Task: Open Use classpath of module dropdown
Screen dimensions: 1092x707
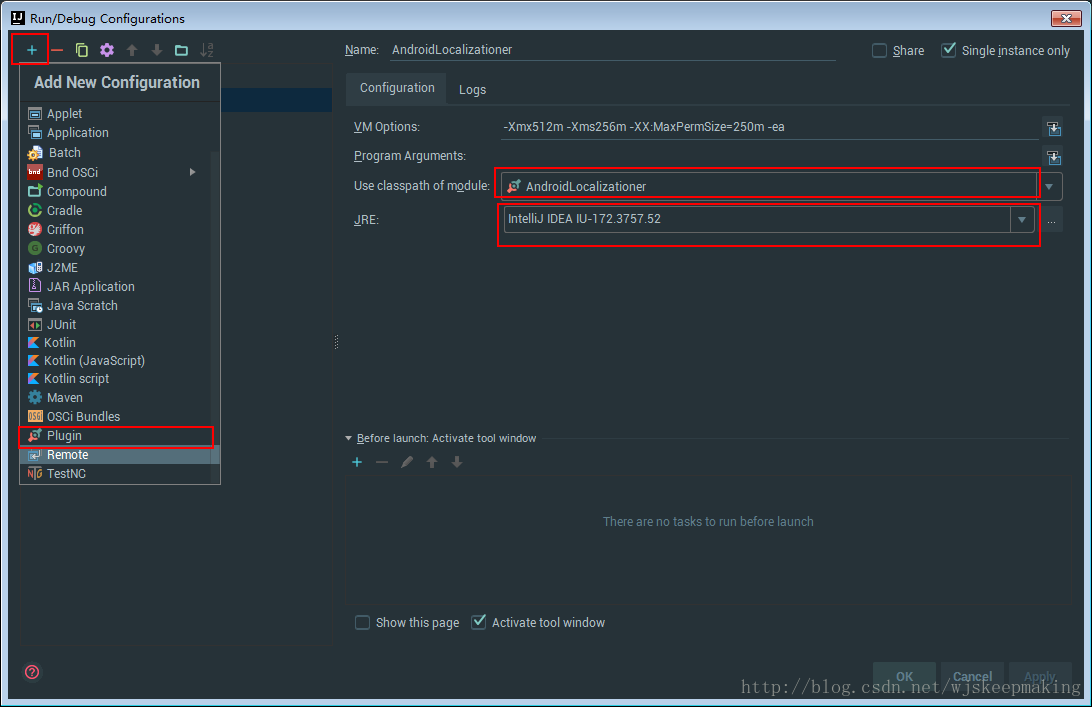Action: pos(1049,187)
